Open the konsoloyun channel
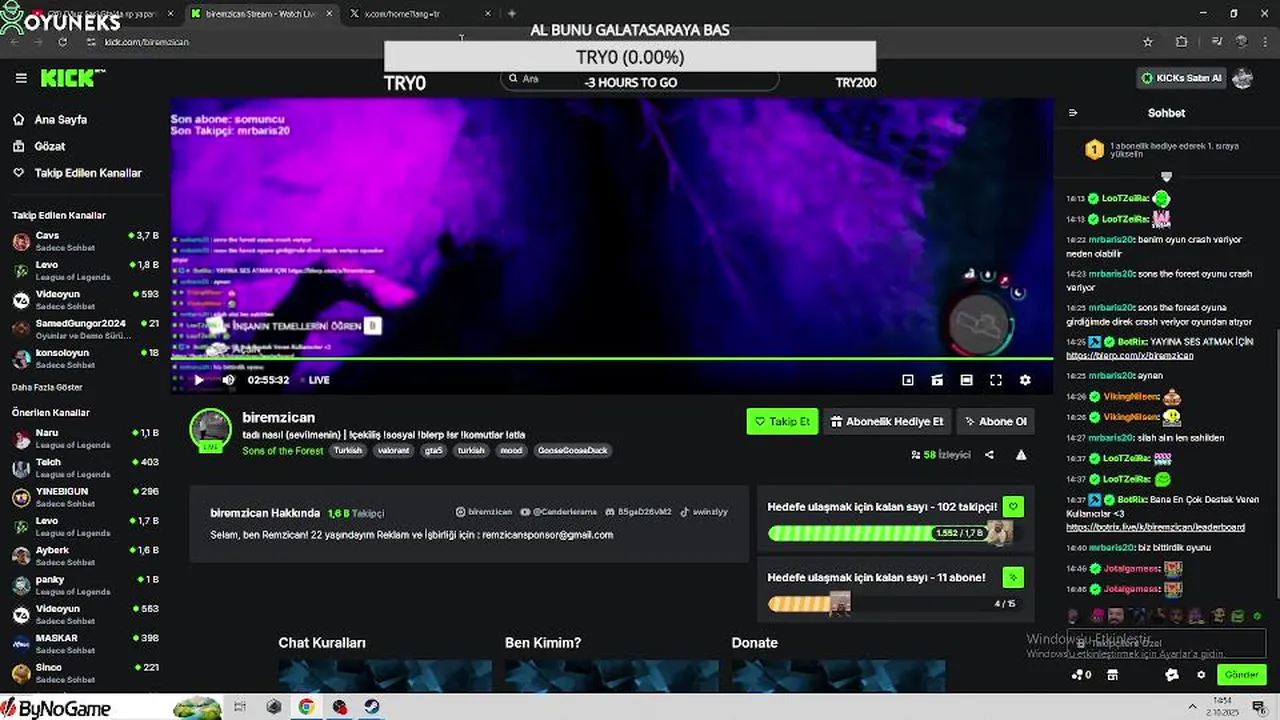Image resolution: width=1280 pixels, height=720 pixels. [85, 358]
